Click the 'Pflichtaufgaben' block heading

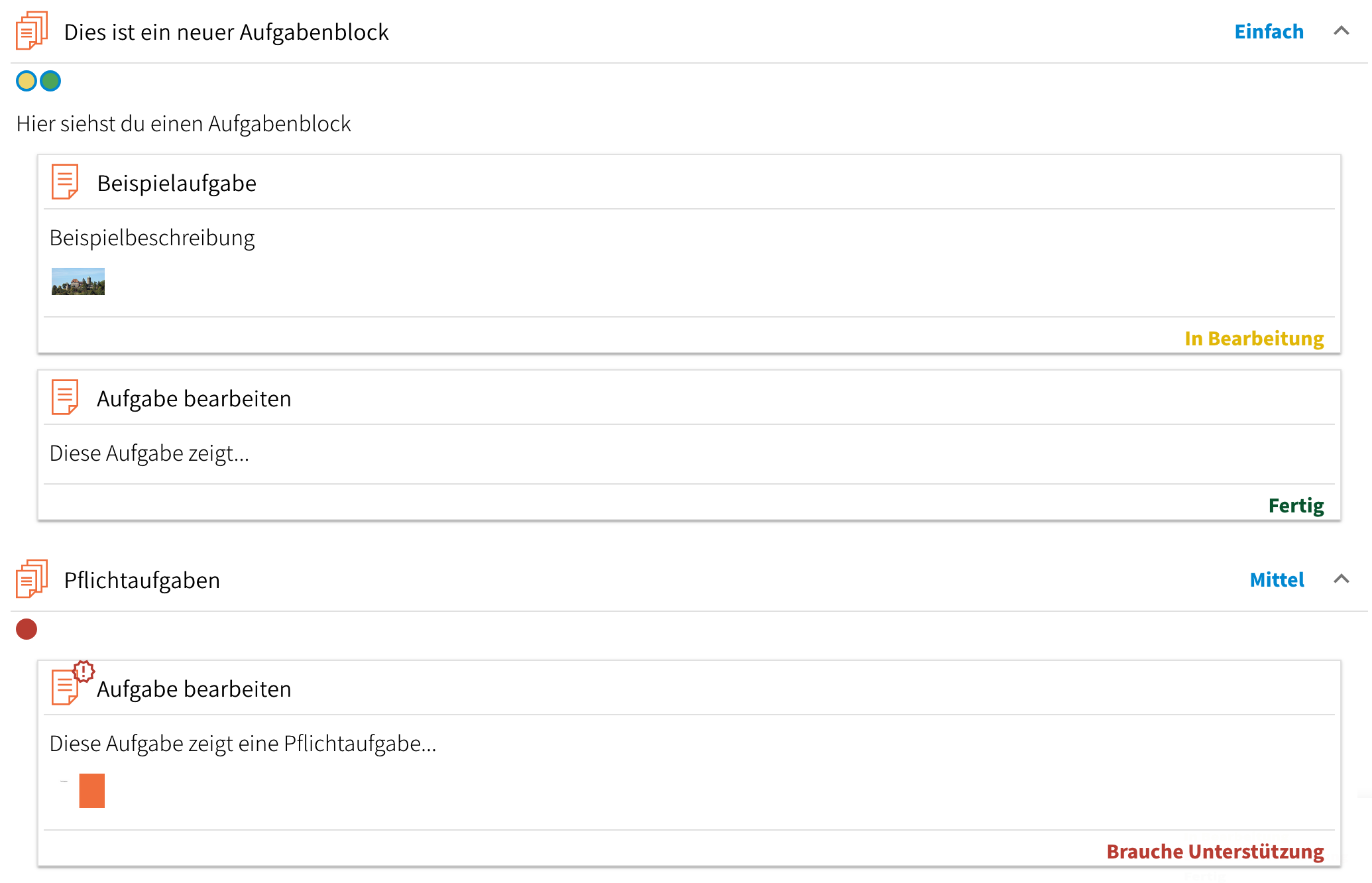pyautogui.click(x=142, y=581)
